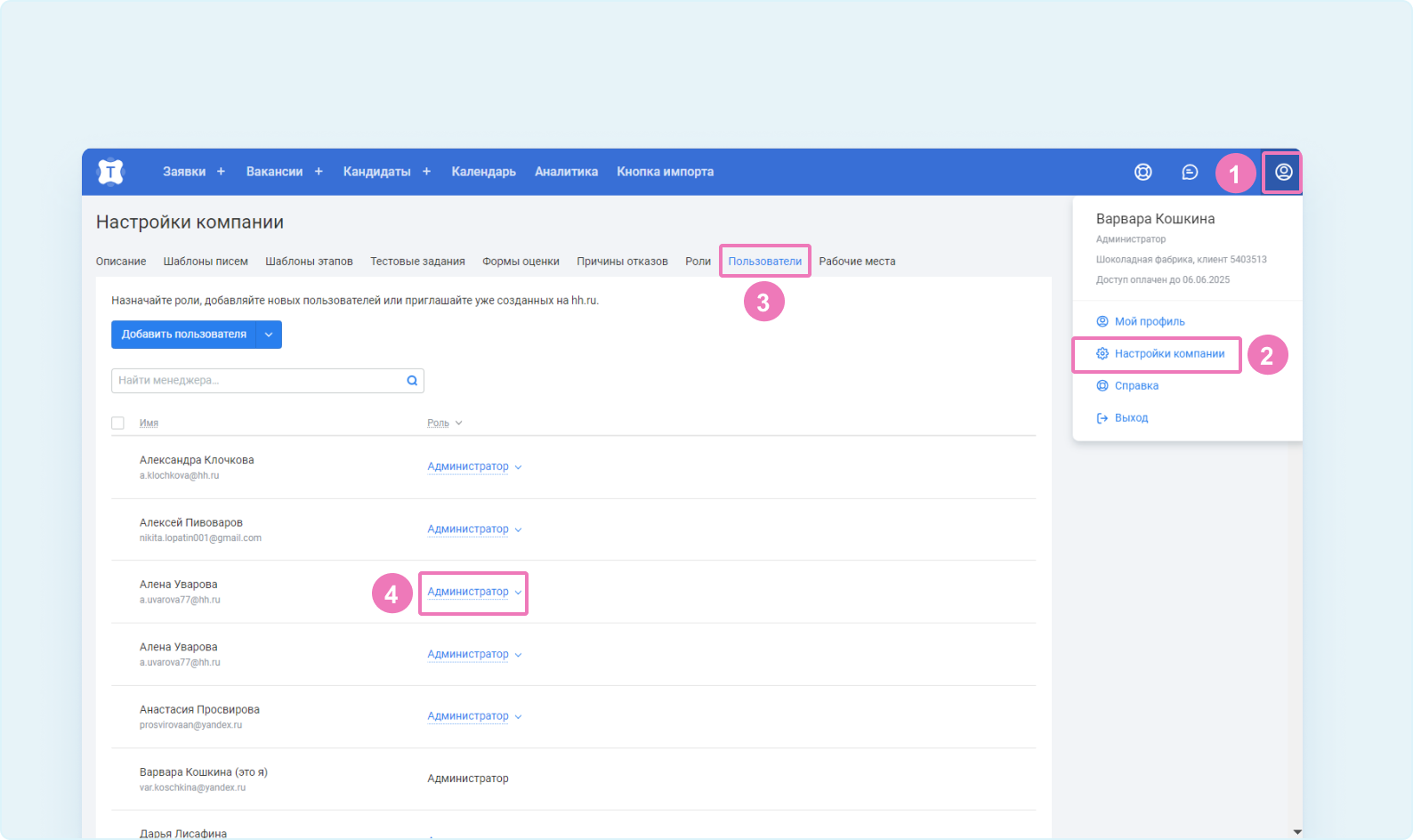This screenshot has width=1413, height=840.
Task: Expand the Добавить пользователя split arrow
Action: (269, 335)
